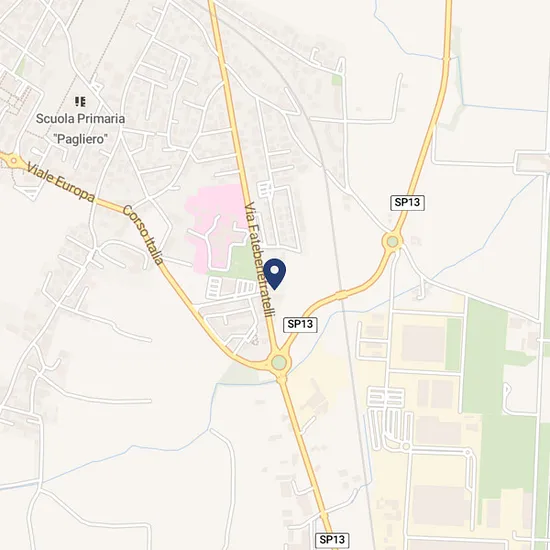Click the SP13 road shield near northern roundabout
Screen dimensions: 550x550
tap(407, 203)
